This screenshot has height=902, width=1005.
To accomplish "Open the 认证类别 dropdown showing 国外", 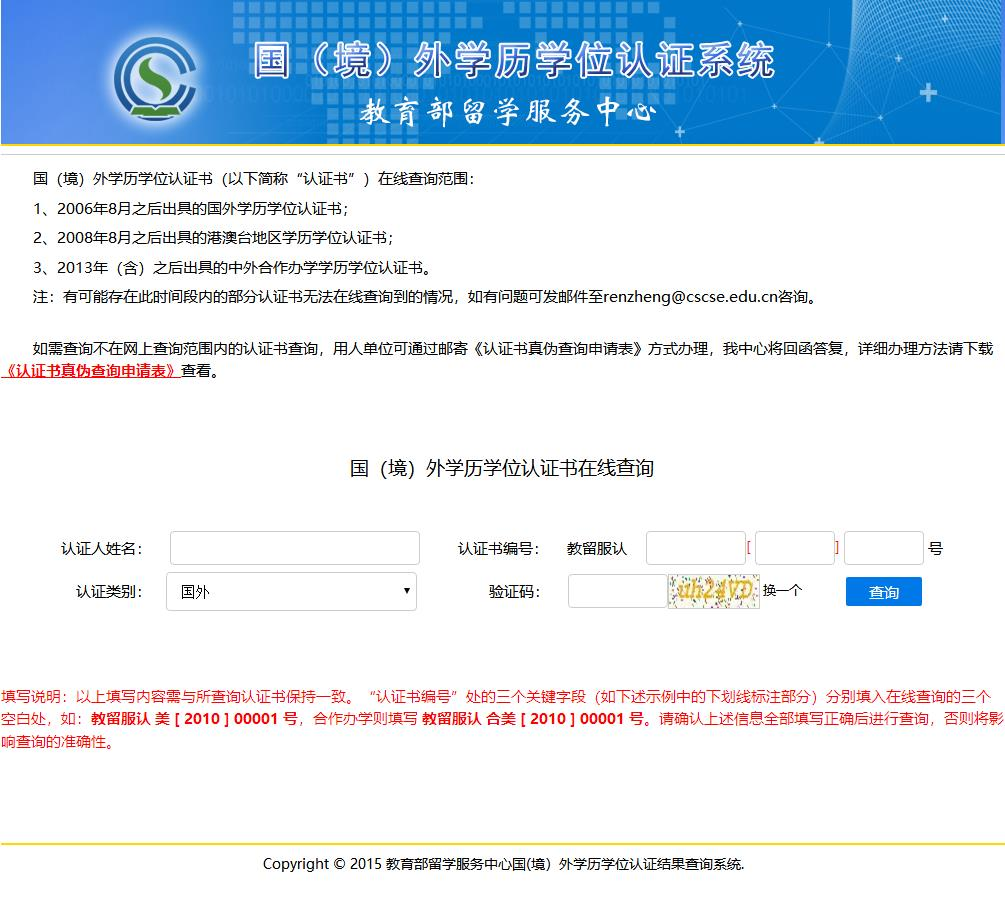I will pos(291,591).
